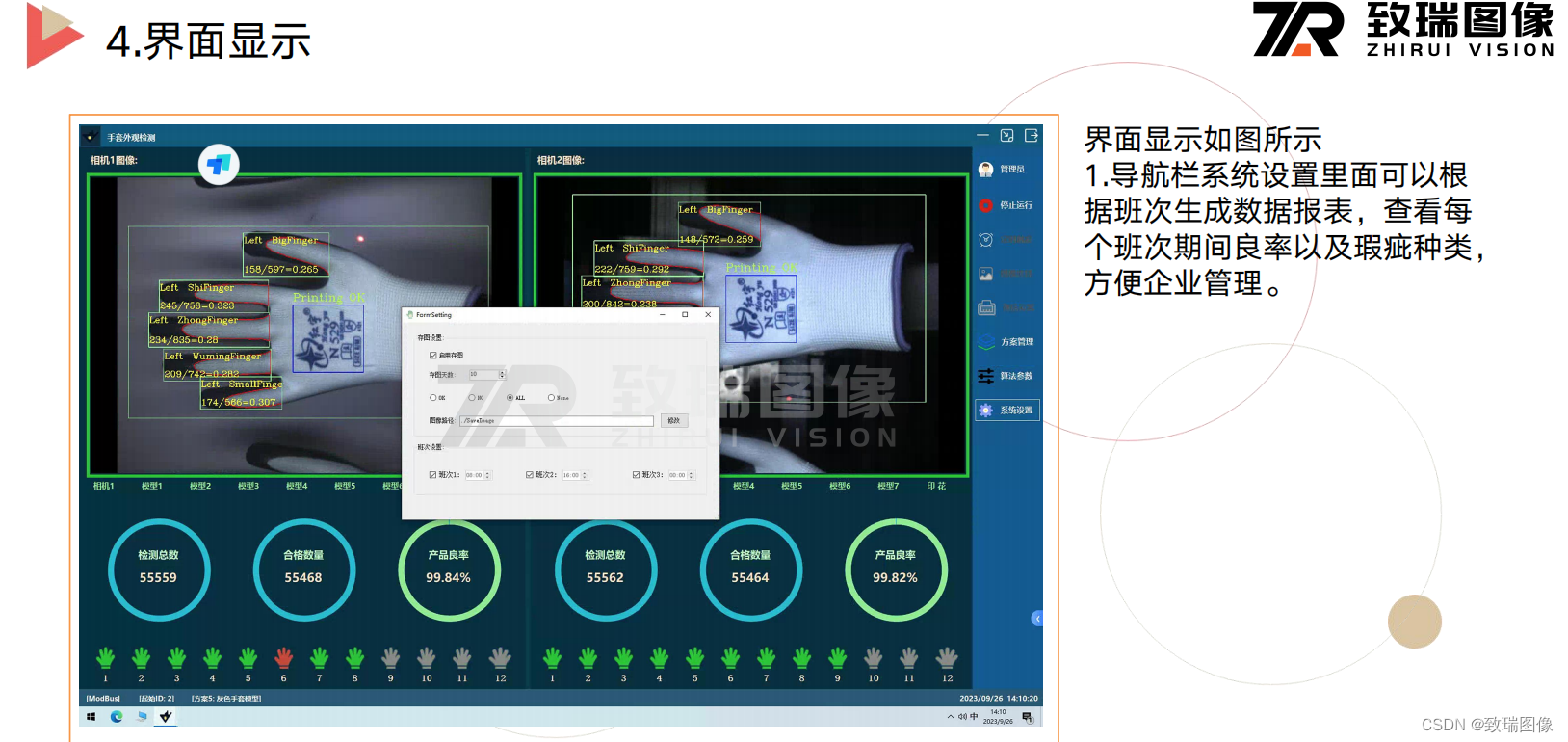Image resolution: width=1568 pixels, height=742 pixels.
Task: Click camera 2 green glove icon number 1
Action: [x=552, y=658]
